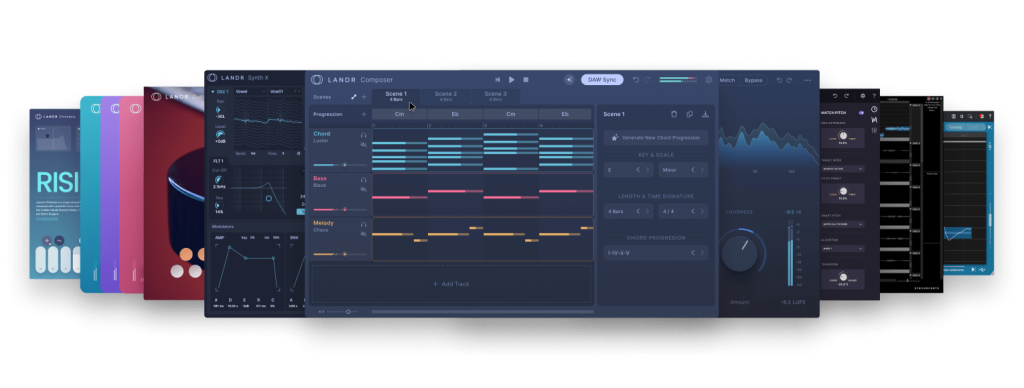
Task: Undo last action in Composer header
Action: pyautogui.click(x=635, y=80)
